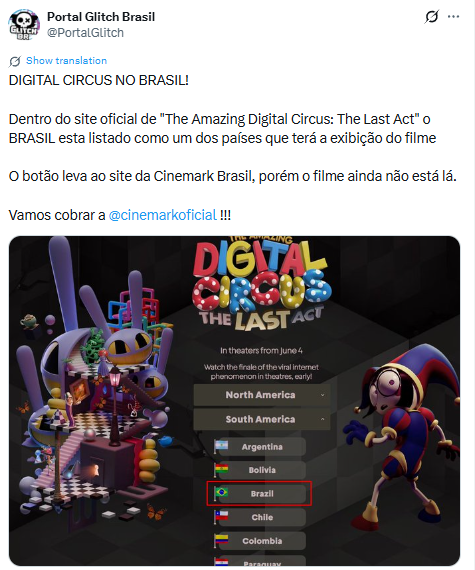Select the Brazil country button

point(262,494)
